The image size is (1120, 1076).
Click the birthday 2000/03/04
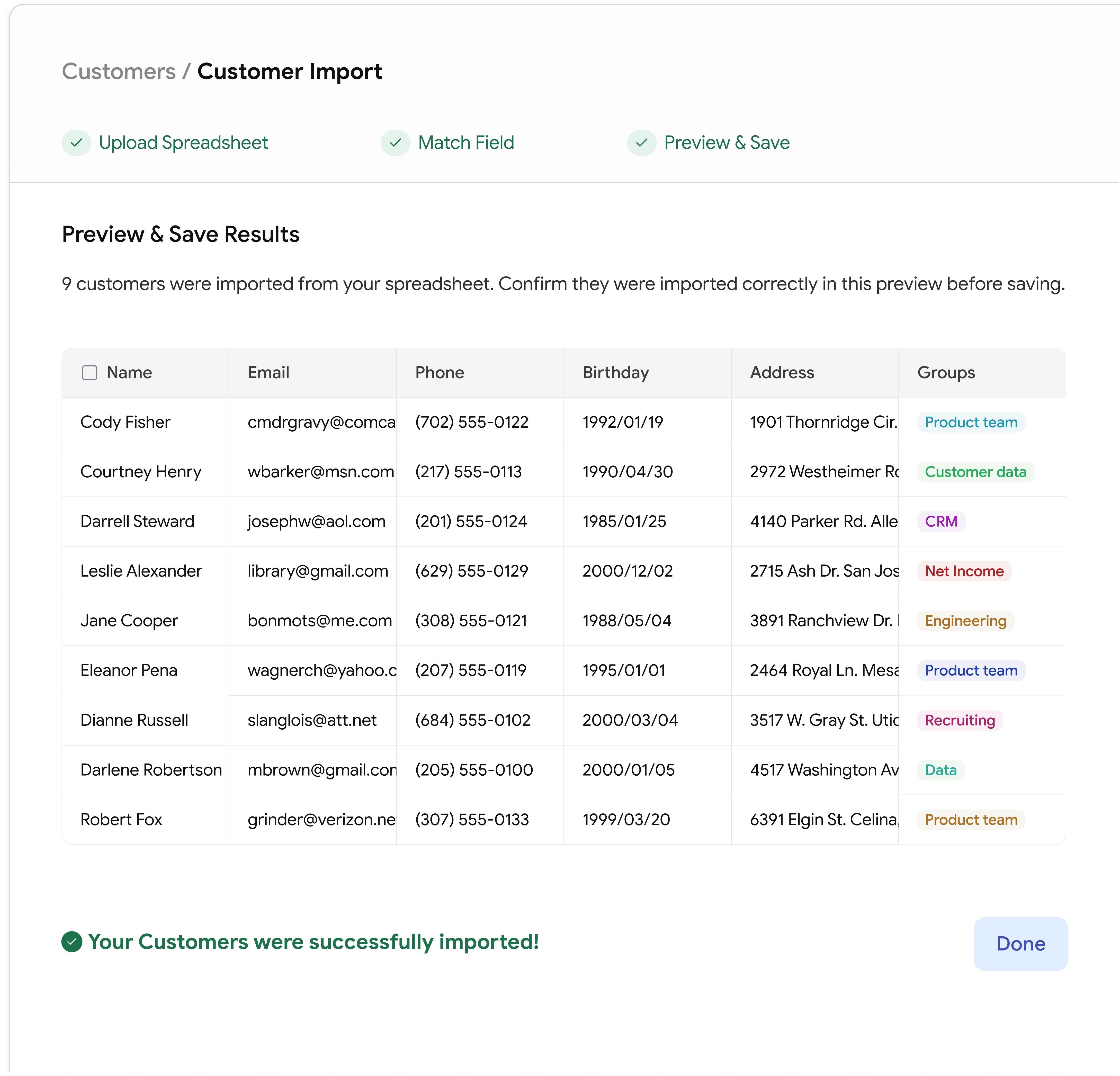coord(630,721)
